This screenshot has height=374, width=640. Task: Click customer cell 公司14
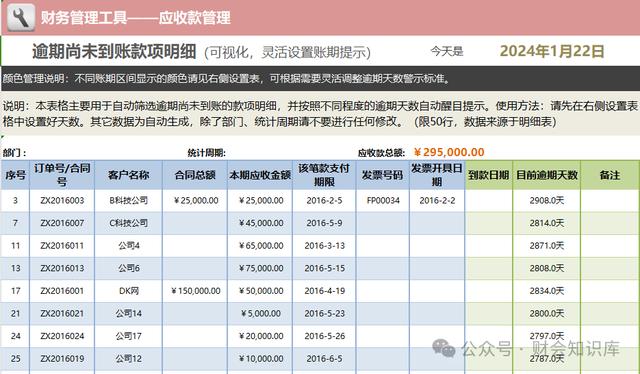129,314
